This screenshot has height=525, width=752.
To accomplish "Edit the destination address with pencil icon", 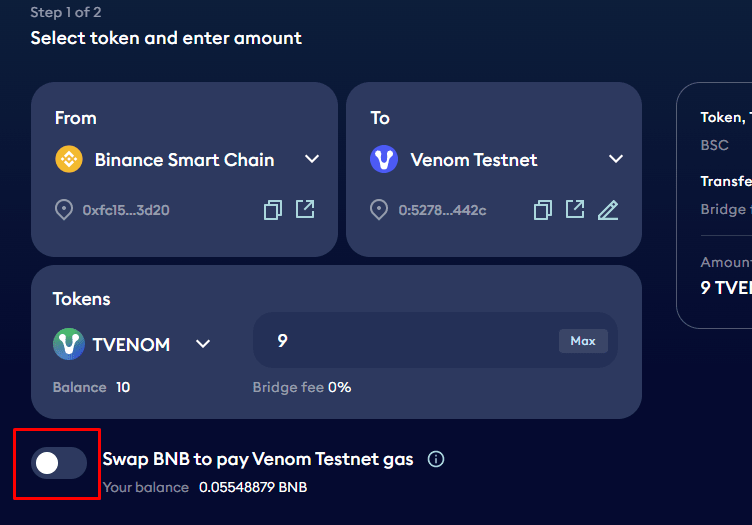I will (608, 210).
